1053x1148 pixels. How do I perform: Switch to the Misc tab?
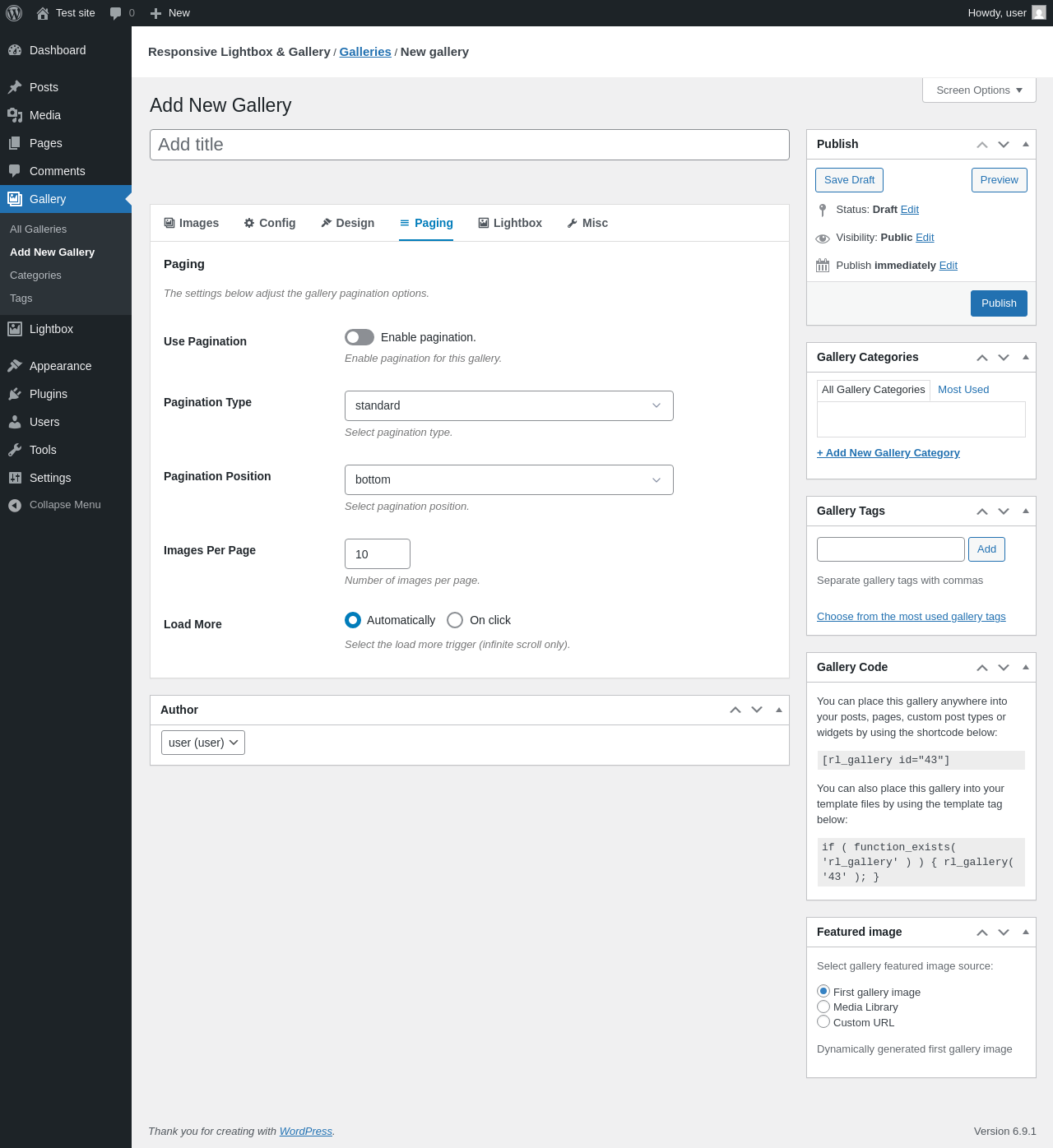pyautogui.click(x=587, y=223)
